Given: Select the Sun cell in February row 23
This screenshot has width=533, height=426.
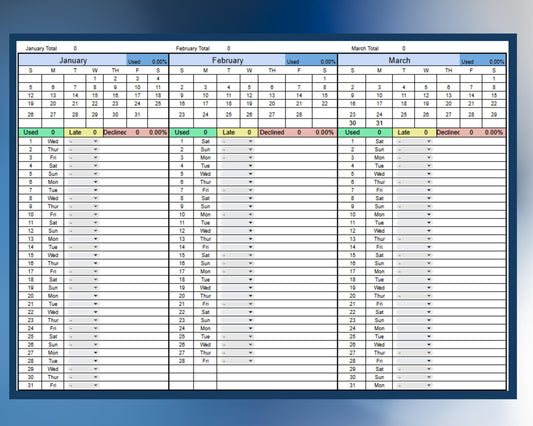Looking at the screenshot, I should pos(205,320).
